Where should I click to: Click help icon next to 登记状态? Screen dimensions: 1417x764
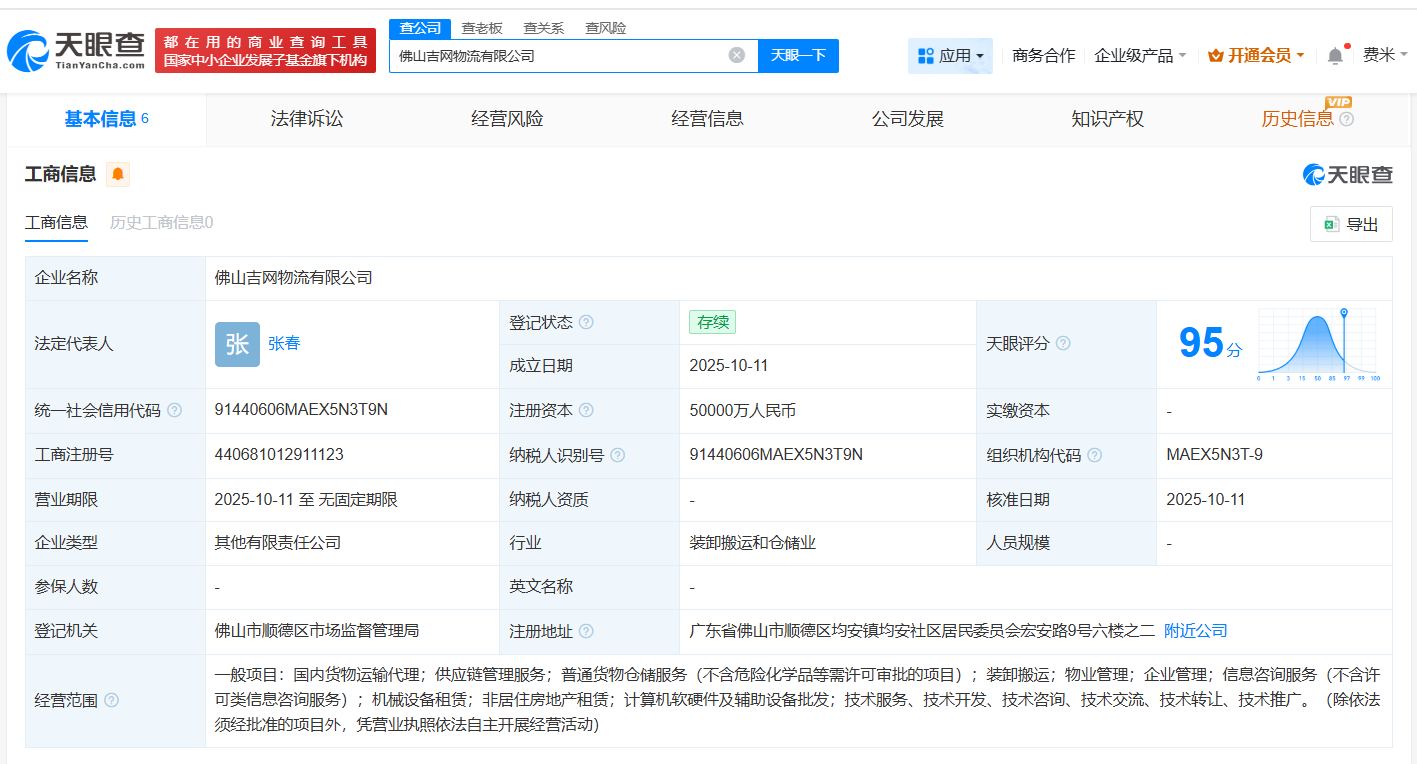586,323
